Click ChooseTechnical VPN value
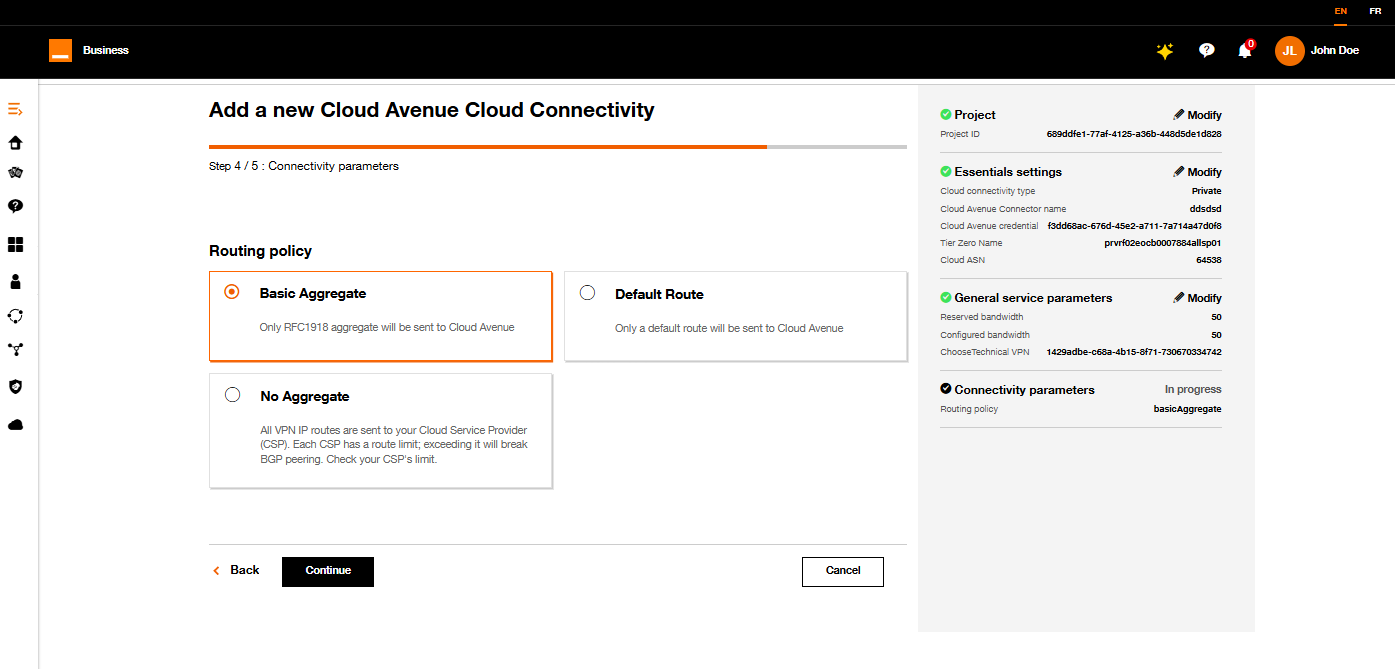This screenshot has height=669, width=1395. 1134,352
